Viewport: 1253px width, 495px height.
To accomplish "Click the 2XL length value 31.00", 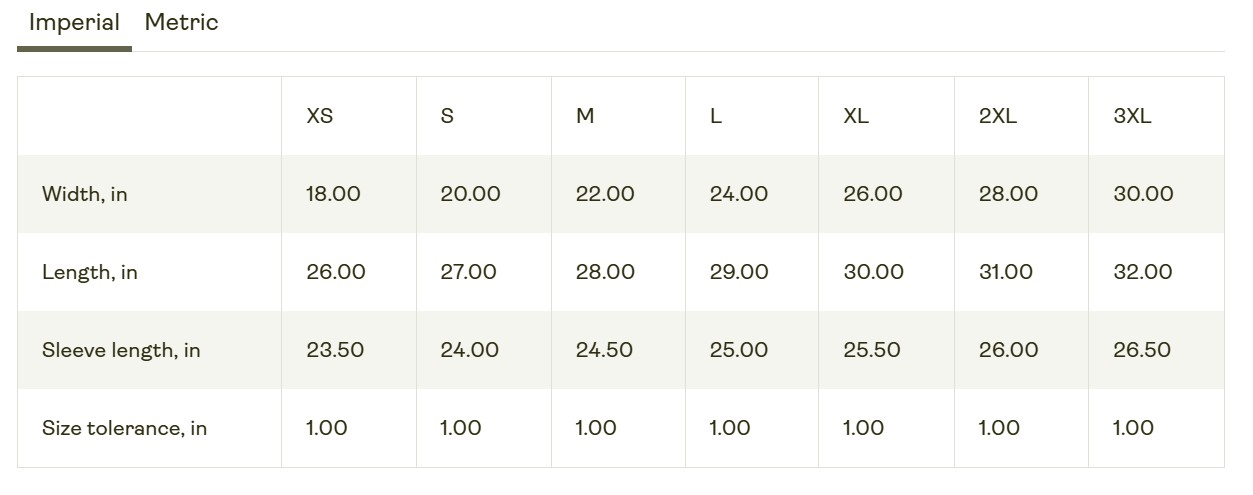I will tap(1008, 272).
